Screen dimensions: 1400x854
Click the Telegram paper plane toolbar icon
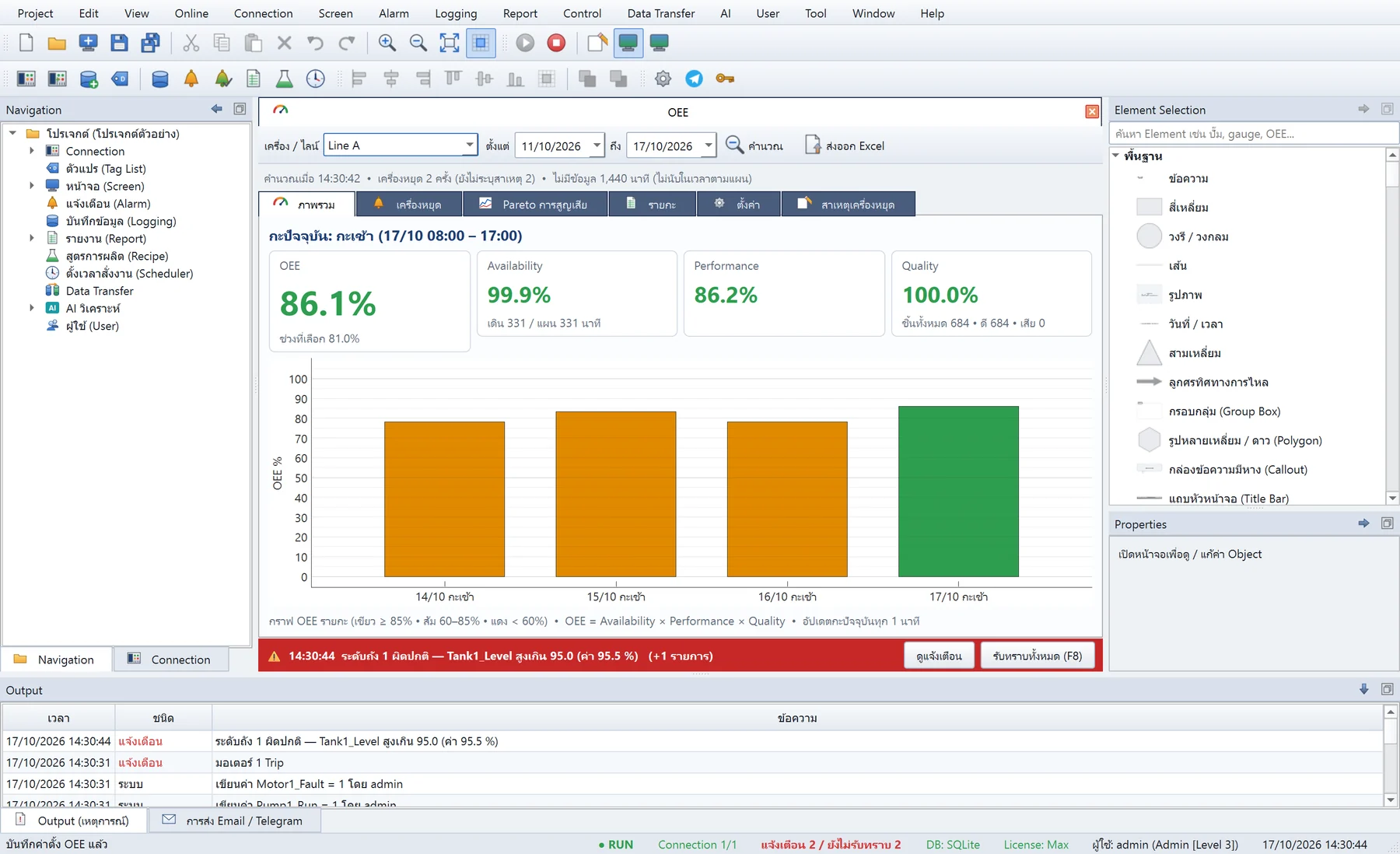click(694, 79)
